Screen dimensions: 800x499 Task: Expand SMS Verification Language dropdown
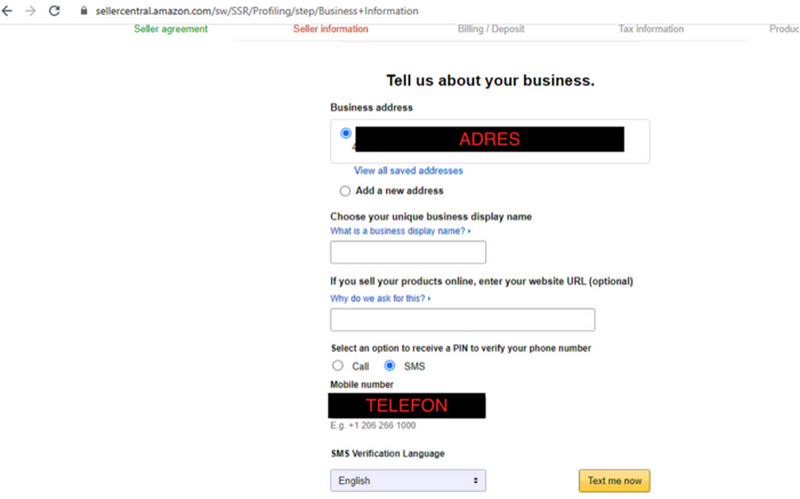tap(408, 481)
